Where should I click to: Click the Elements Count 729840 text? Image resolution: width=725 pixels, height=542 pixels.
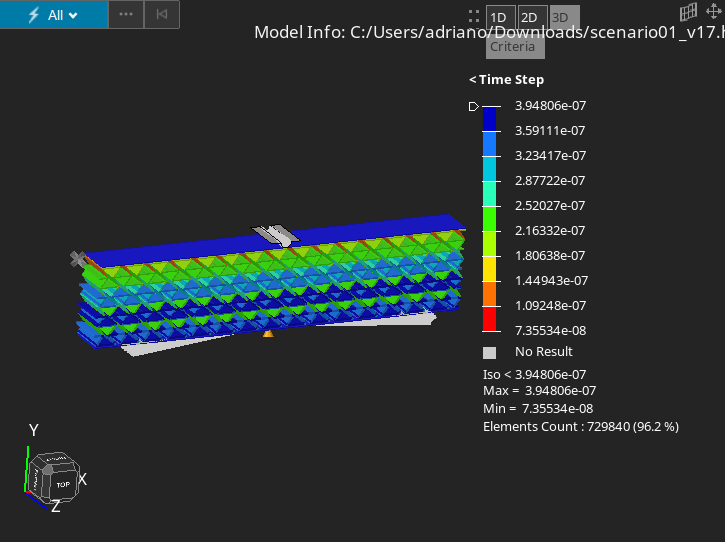pos(581,427)
